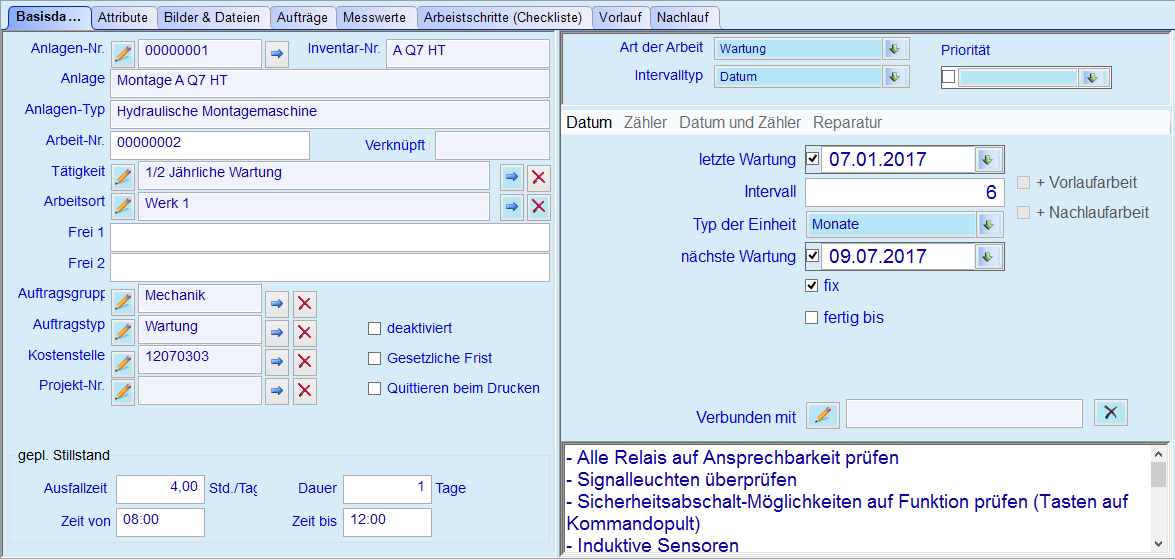This screenshot has width=1175, height=560.
Task: Go to the Aufträge tab
Action: click(303, 17)
